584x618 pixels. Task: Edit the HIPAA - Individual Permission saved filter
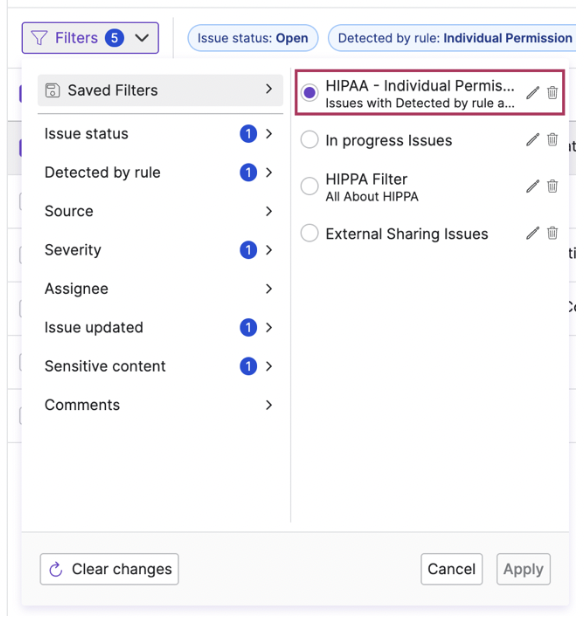tap(532, 93)
